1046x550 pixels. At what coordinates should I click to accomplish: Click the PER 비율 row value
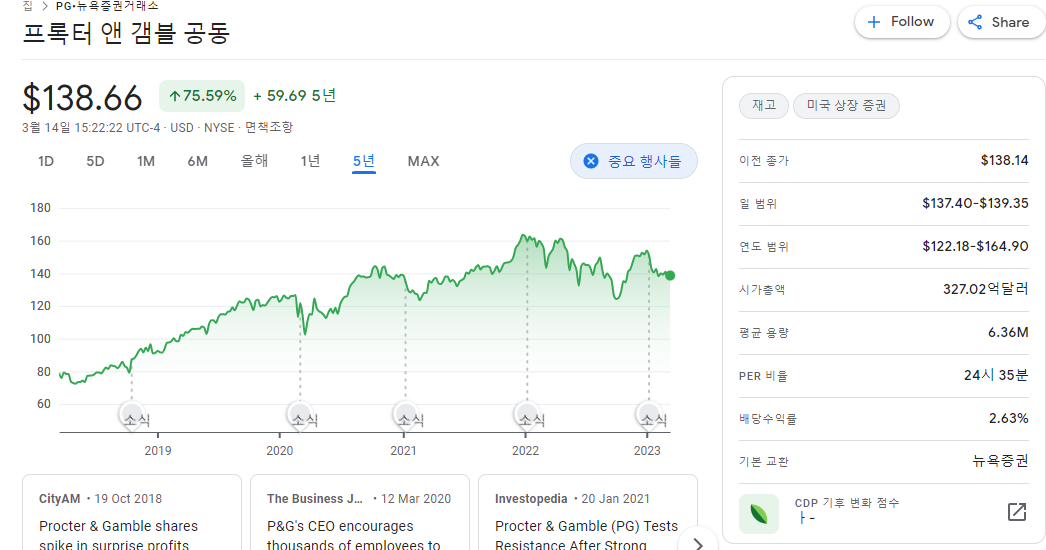tap(996, 375)
